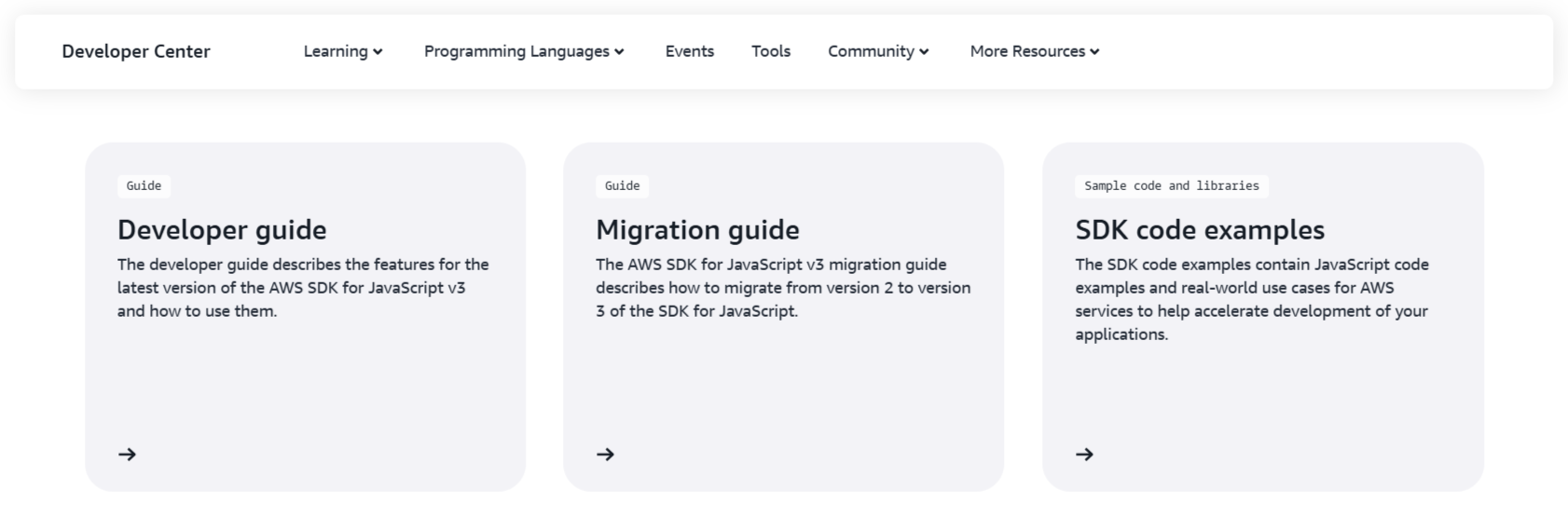The image size is (1568, 518).
Task: Open the Tools nav link
Action: tap(771, 51)
